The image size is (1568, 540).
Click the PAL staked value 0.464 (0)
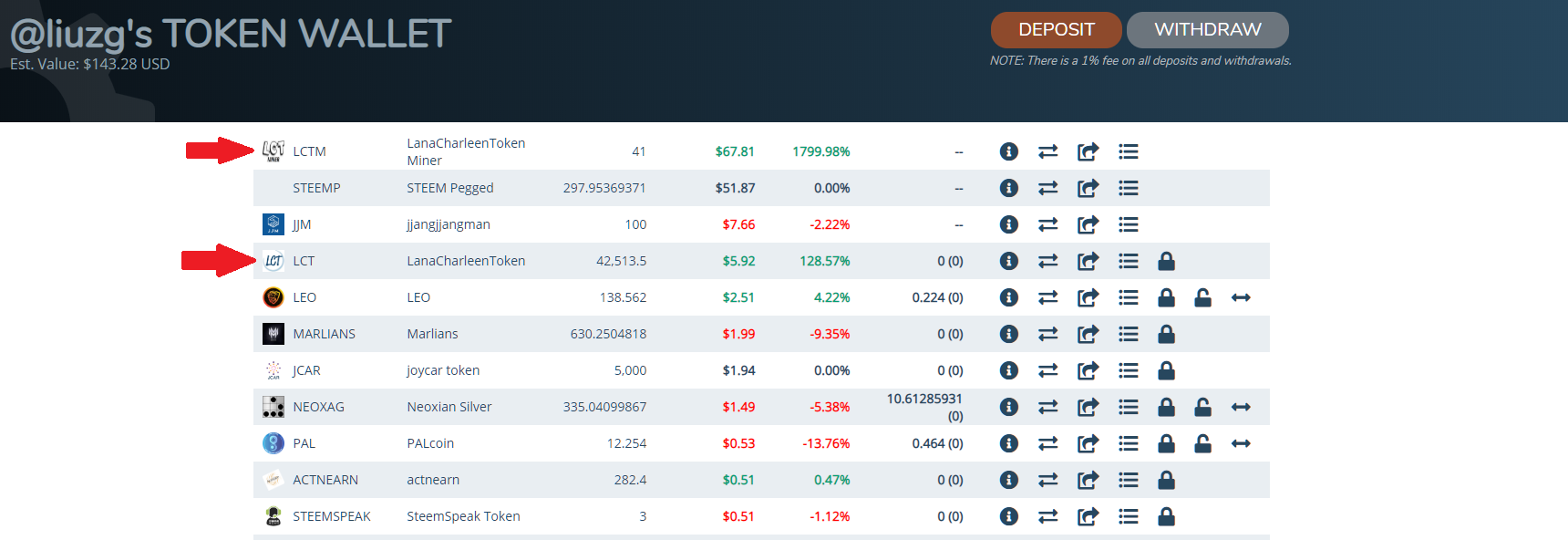[x=937, y=443]
